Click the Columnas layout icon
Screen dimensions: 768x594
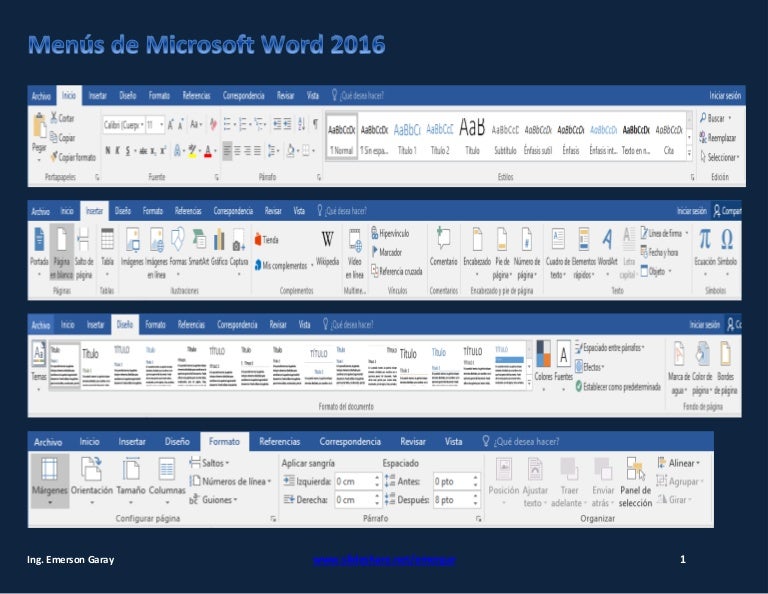pos(167,470)
